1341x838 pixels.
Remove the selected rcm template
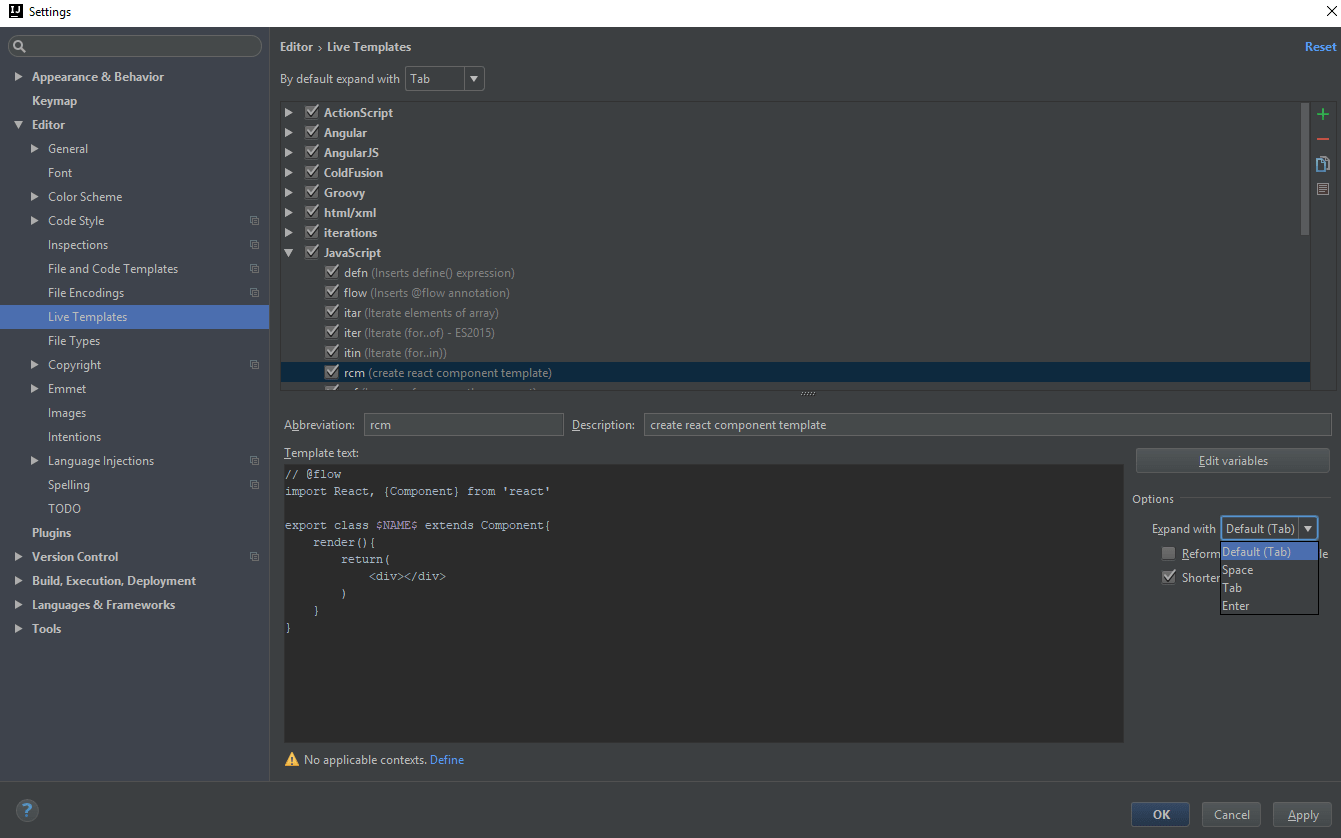(1322, 139)
